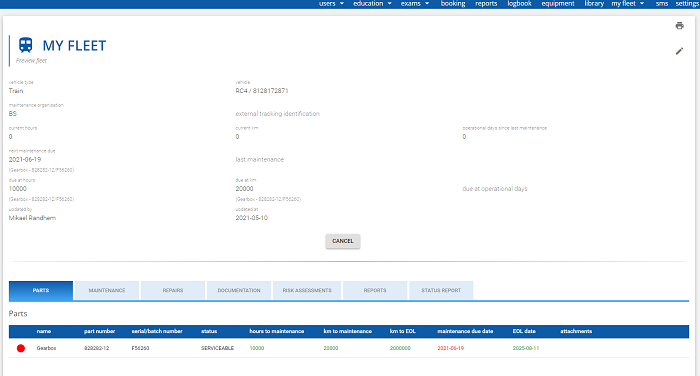
Task: Open my fleet in top navigation
Action: point(623,4)
